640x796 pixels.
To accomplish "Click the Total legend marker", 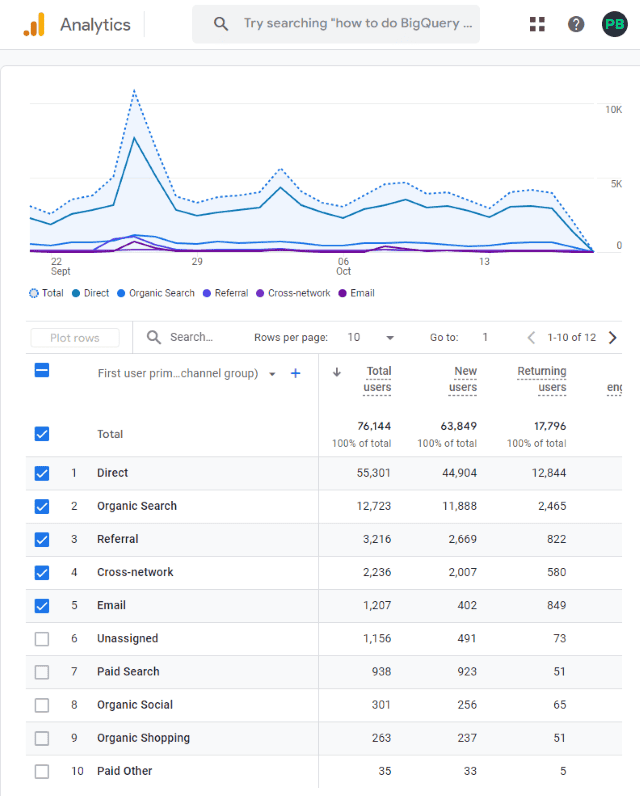I will click(33, 293).
